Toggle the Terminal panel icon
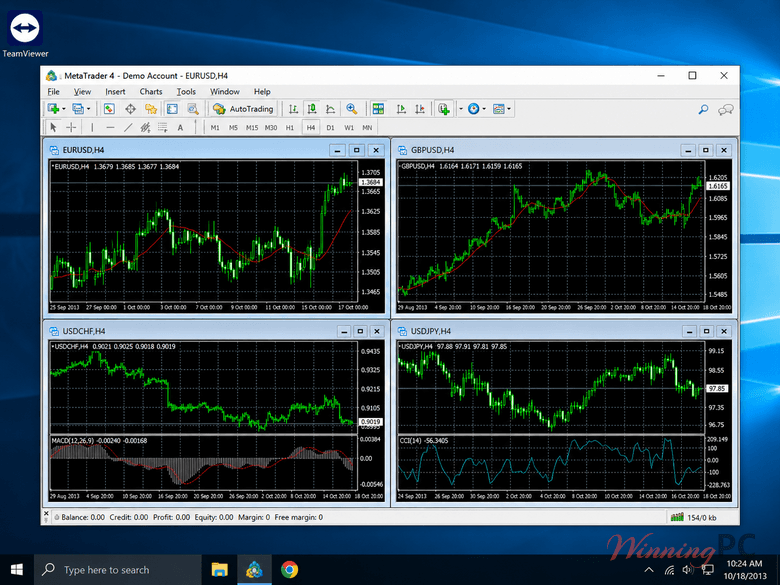The image size is (780, 585). pos(172,108)
